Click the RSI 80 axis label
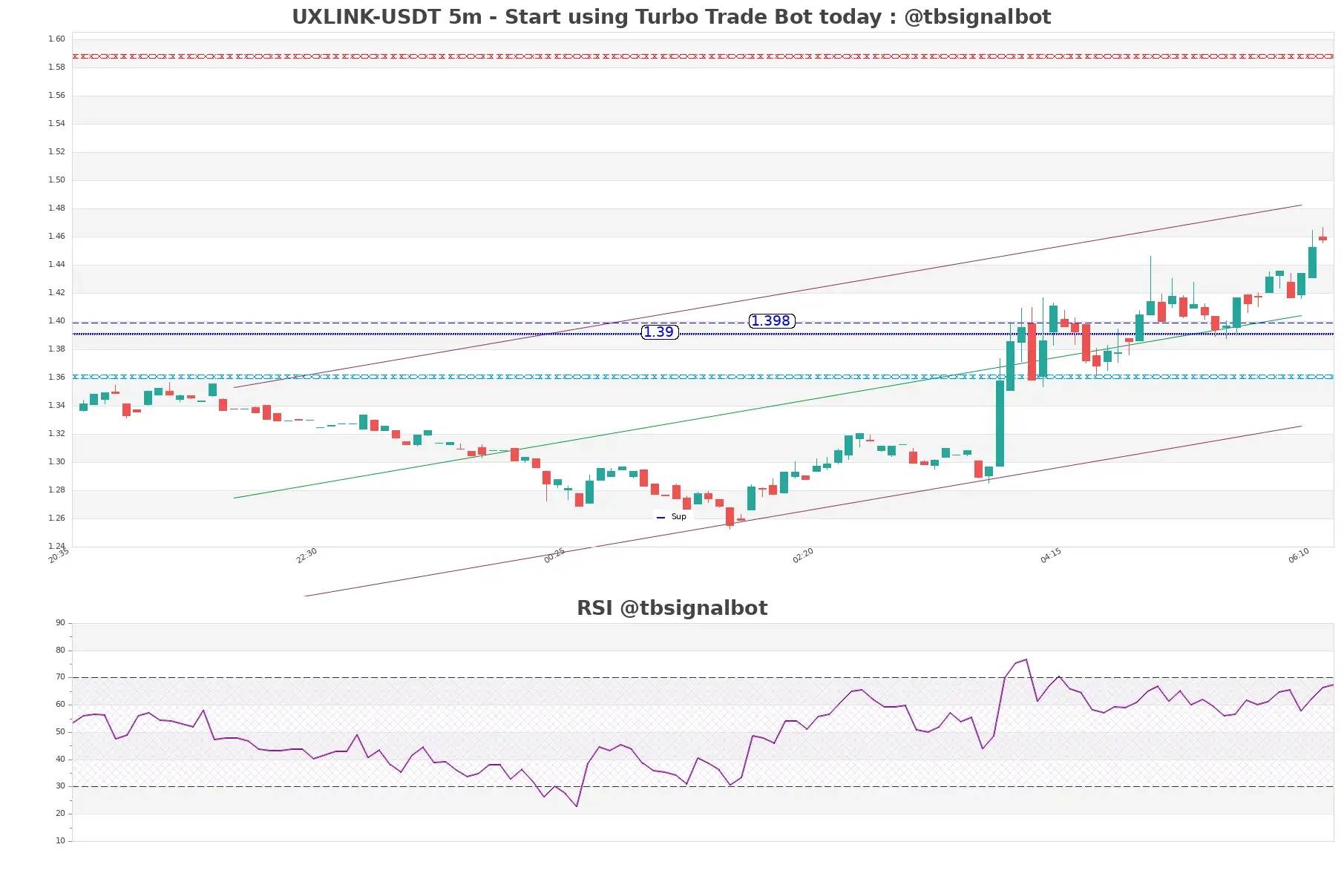 pyautogui.click(x=60, y=650)
